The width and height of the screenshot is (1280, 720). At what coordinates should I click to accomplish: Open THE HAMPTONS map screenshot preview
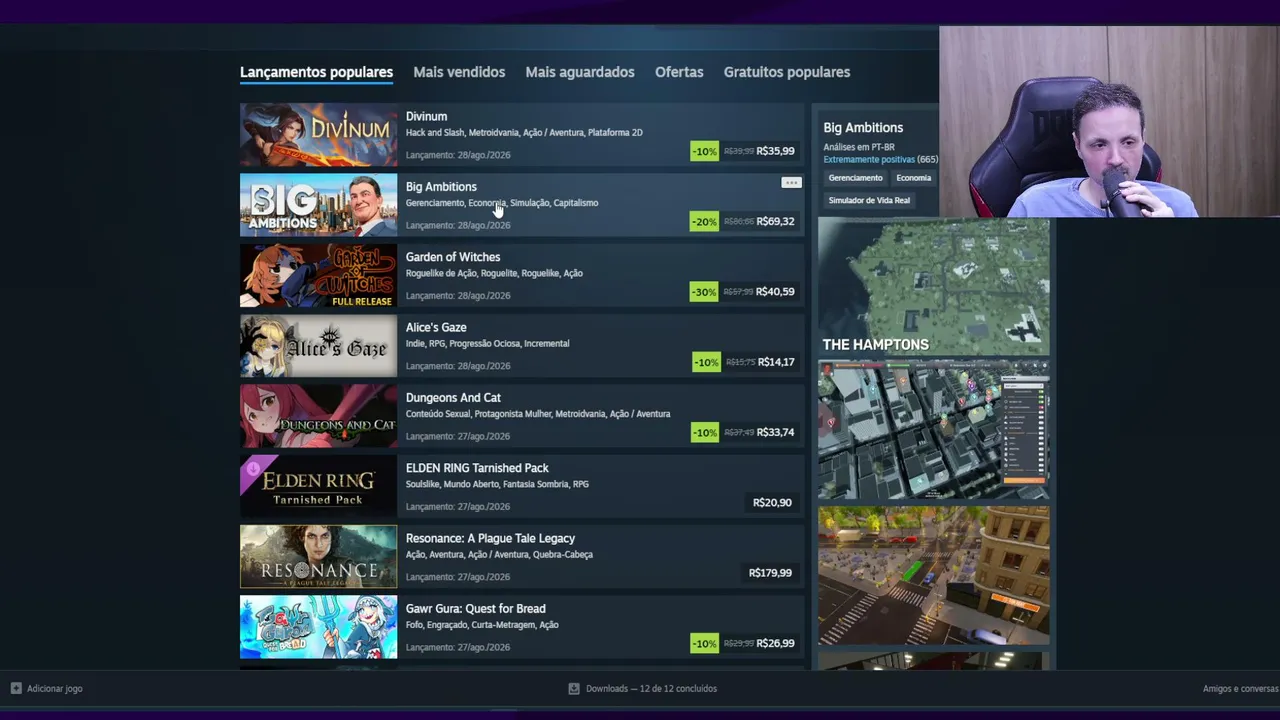934,287
